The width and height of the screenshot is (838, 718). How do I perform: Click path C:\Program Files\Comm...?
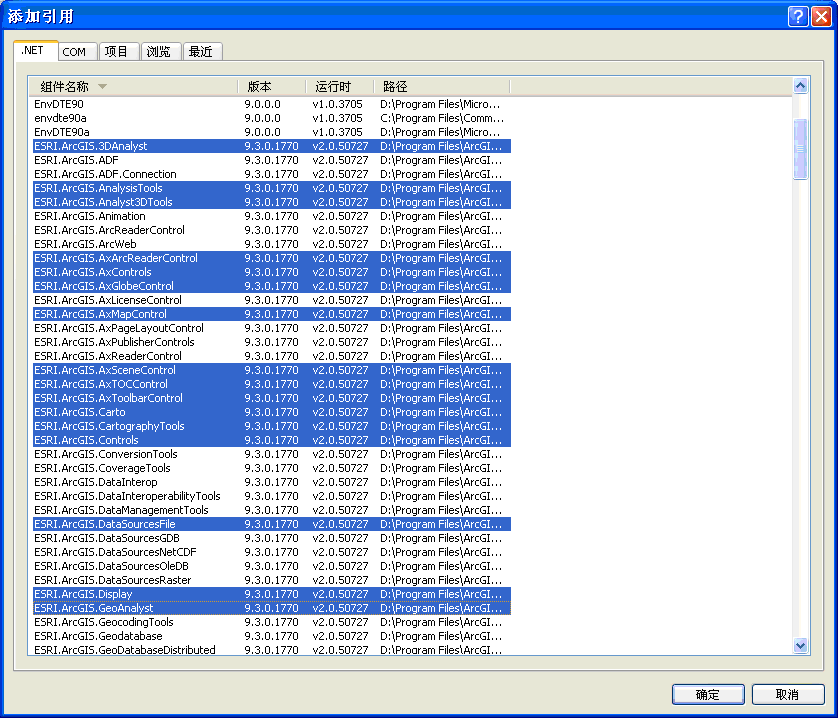[x=441, y=118]
